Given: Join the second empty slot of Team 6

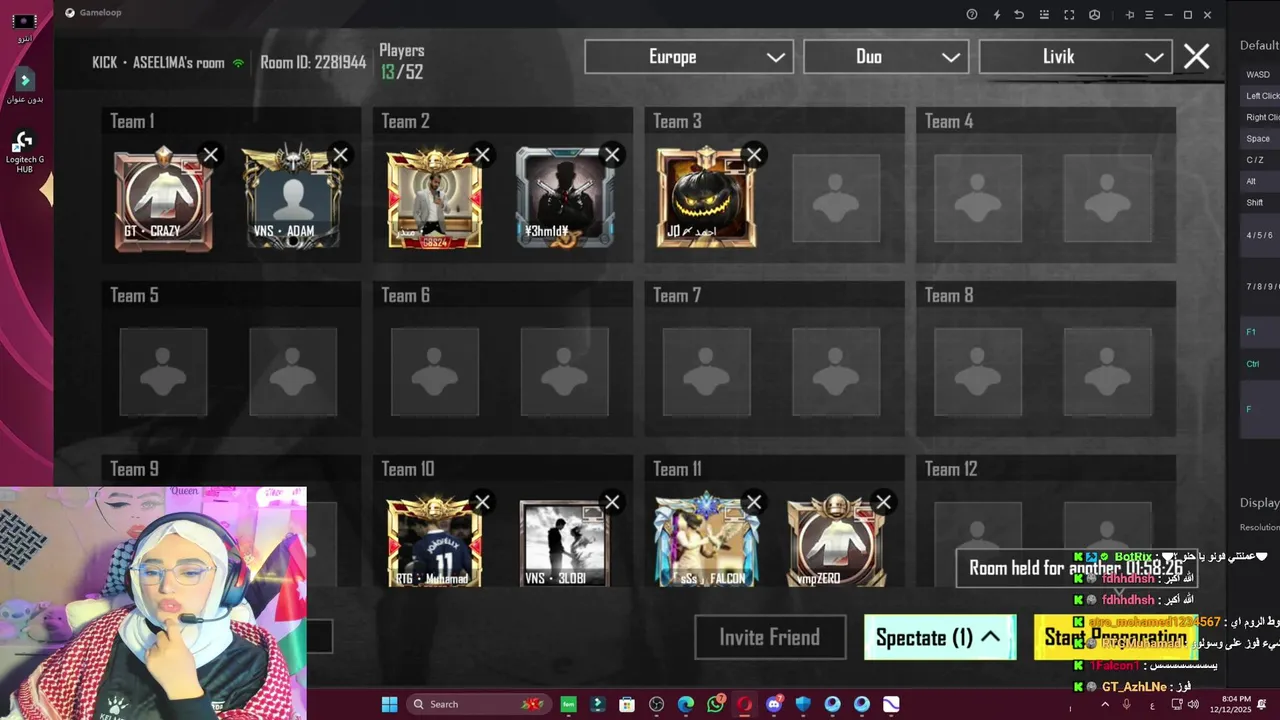Looking at the screenshot, I should (565, 372).
